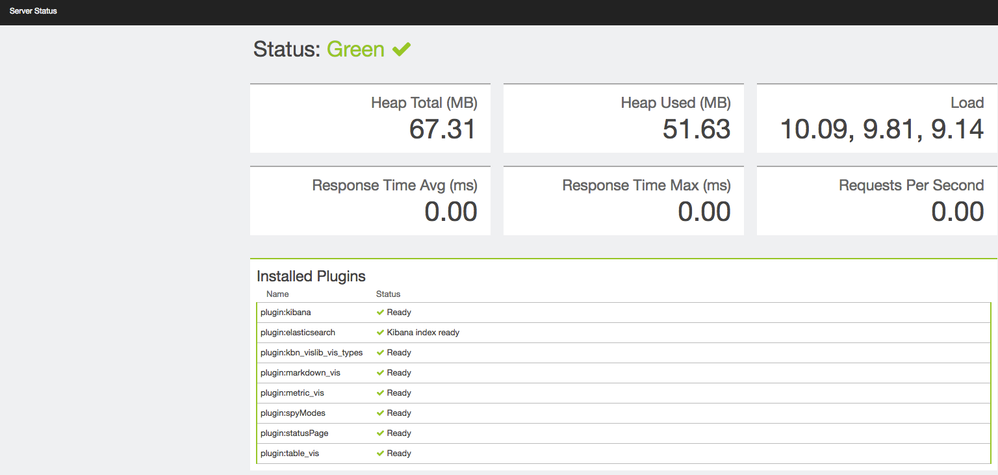Click the checkmark icon for plugin:kibana
Screen dimensions: 998x475
click(x=381, y=313)
